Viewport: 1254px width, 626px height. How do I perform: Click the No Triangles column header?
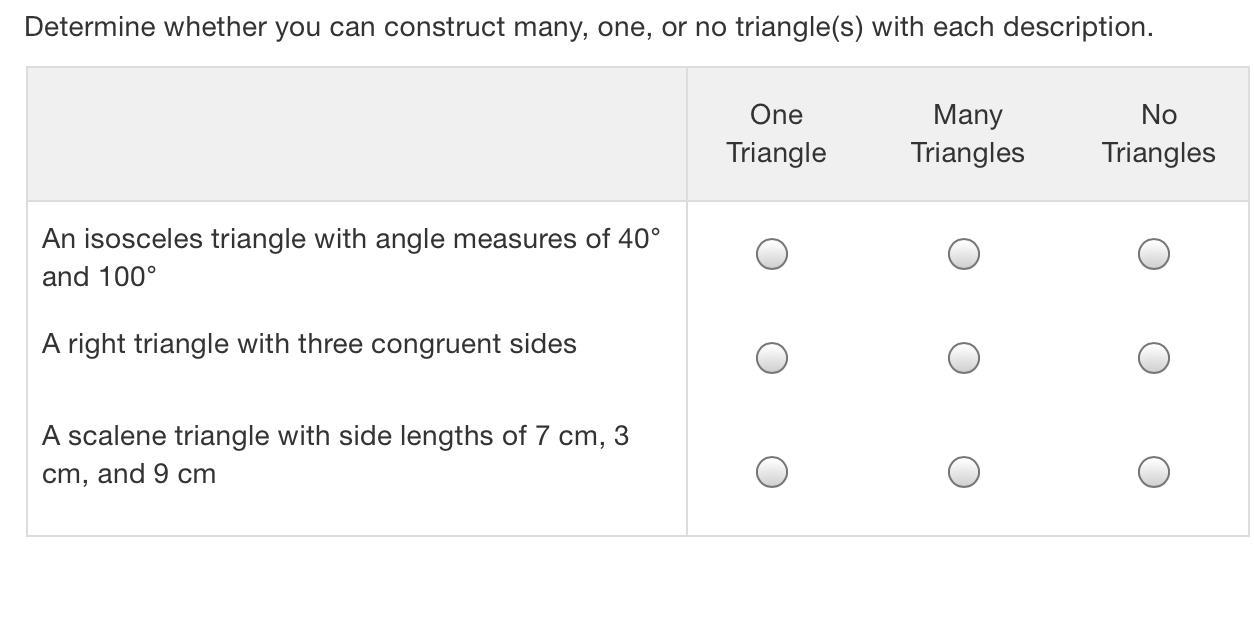point(1158,134)
